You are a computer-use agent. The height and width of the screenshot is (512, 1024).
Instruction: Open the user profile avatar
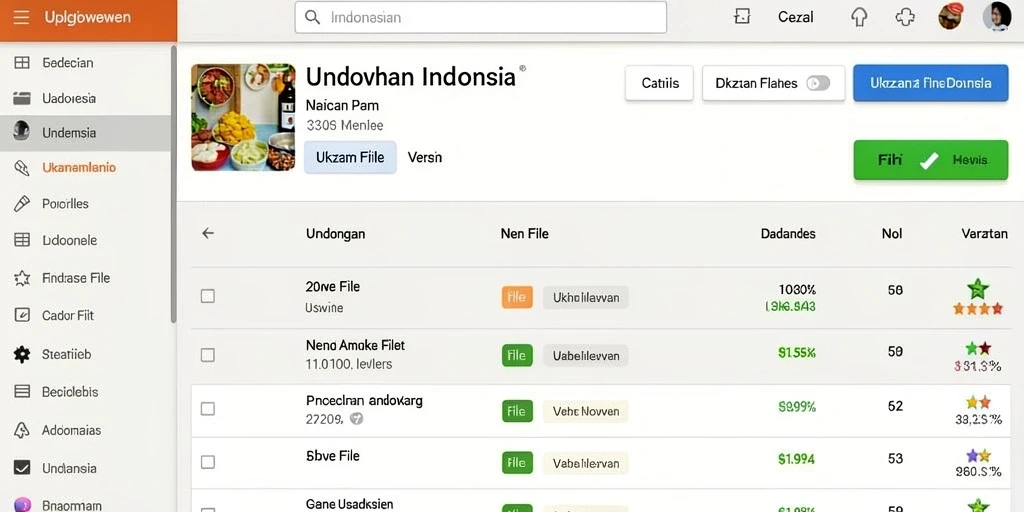(997, 16)
